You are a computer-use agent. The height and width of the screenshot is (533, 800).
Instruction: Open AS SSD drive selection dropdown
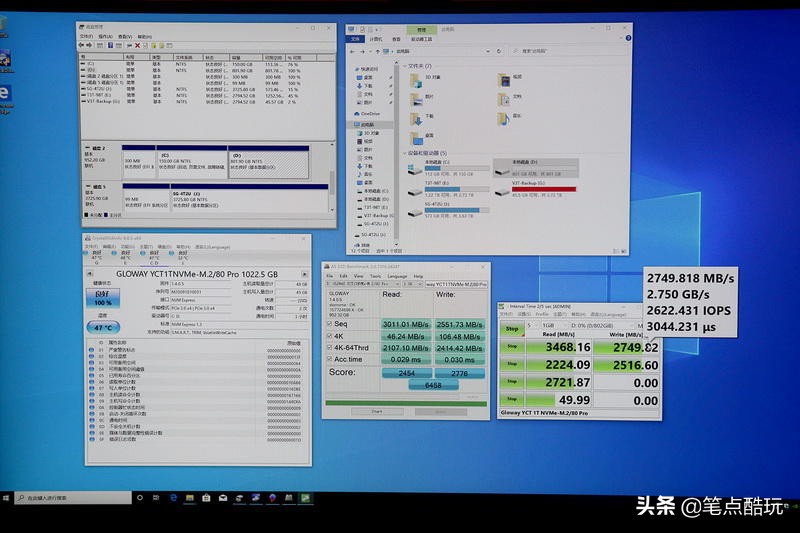[364, 284]
